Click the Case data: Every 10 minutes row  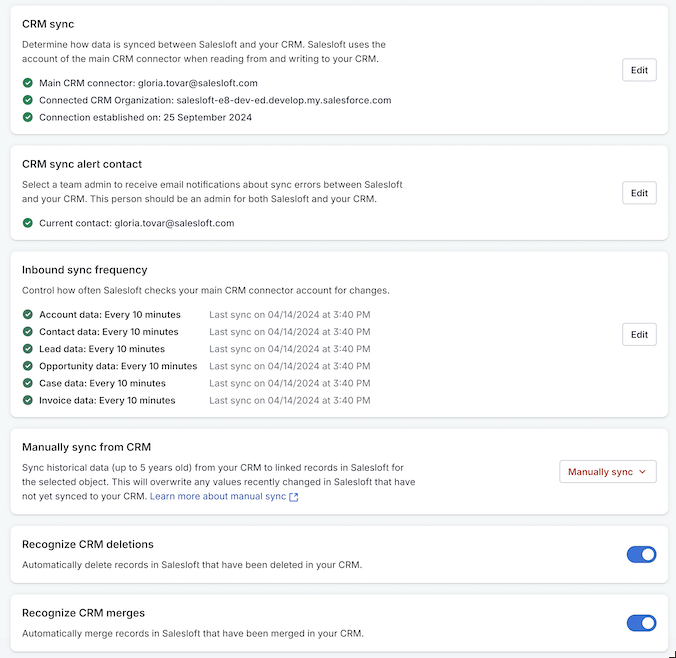102,384
